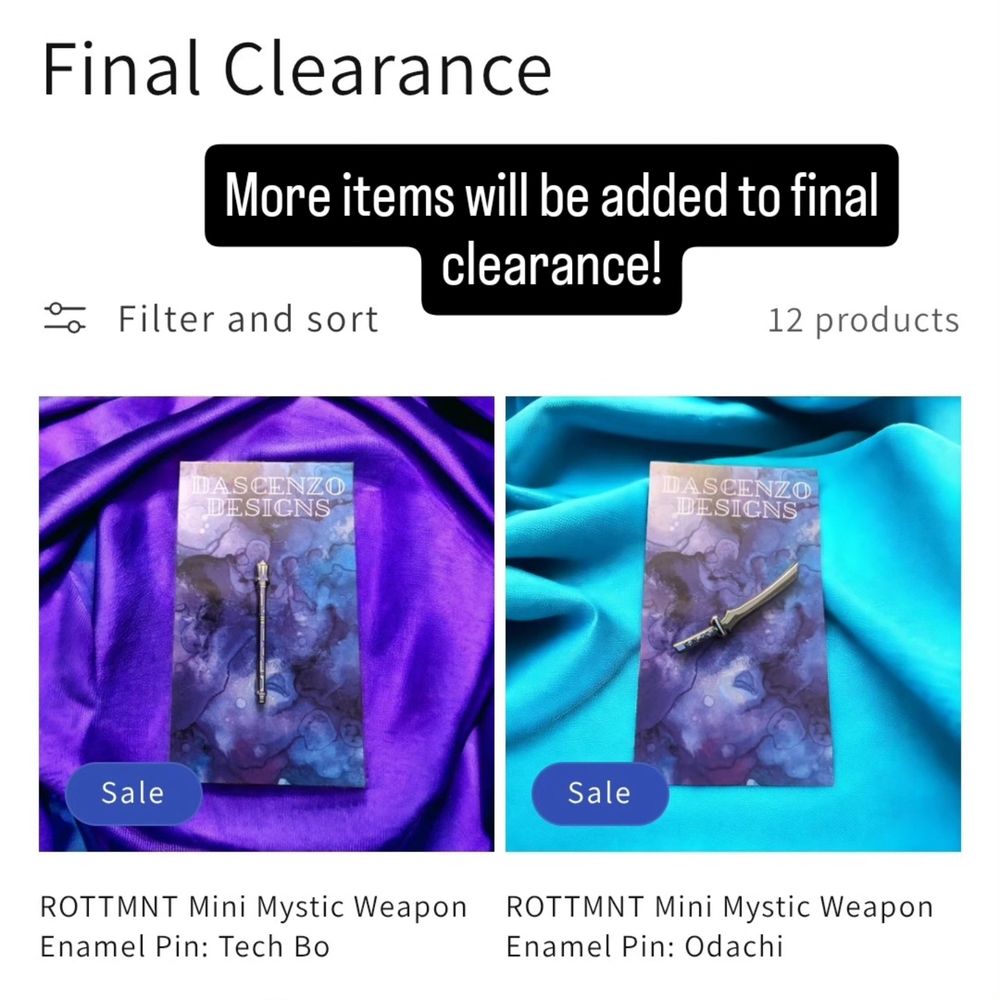
Task: Open the purple satin Tech Bo product thumbnail
Action: (267, 624)
